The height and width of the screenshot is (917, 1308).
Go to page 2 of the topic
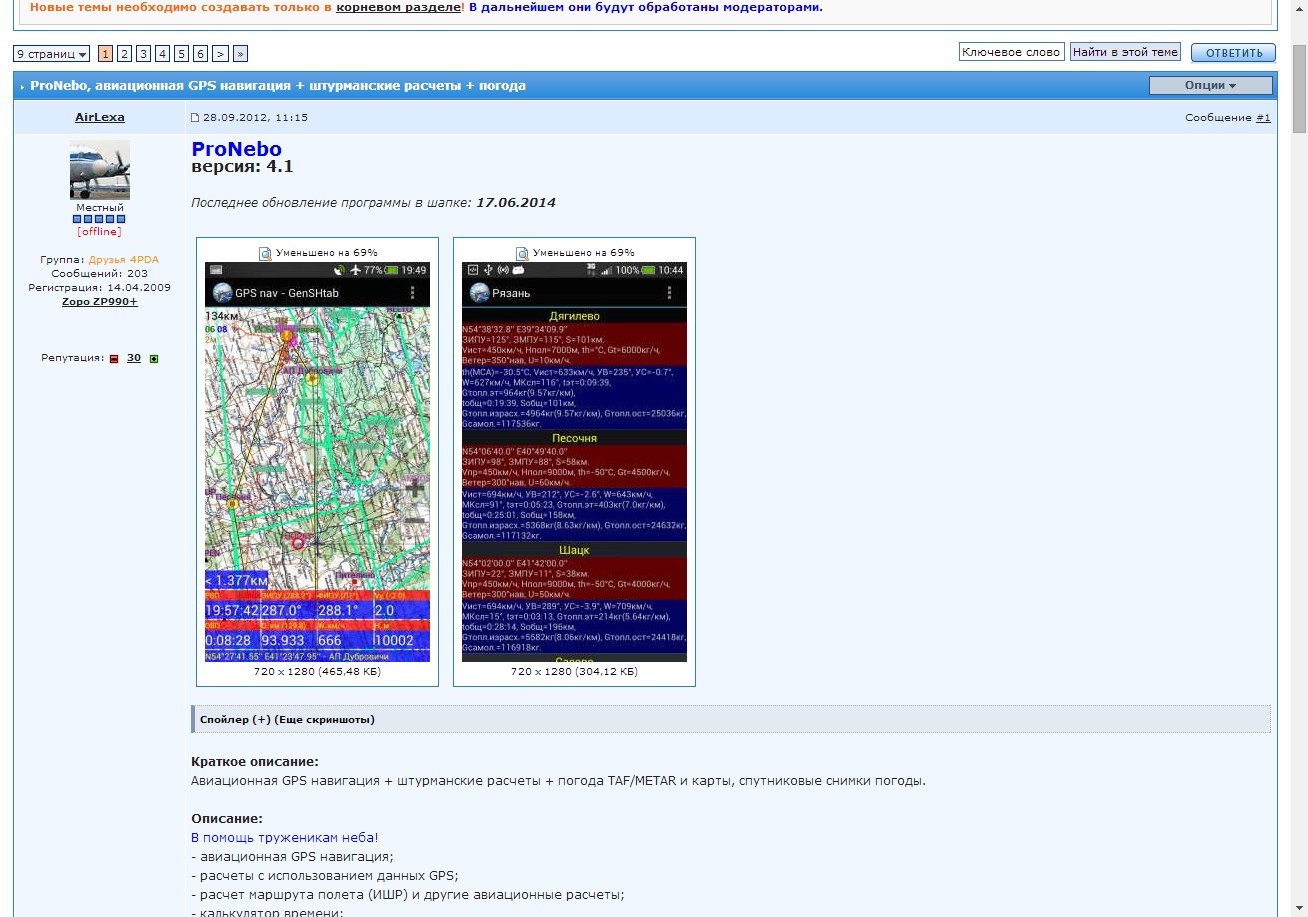click(124, 54)
